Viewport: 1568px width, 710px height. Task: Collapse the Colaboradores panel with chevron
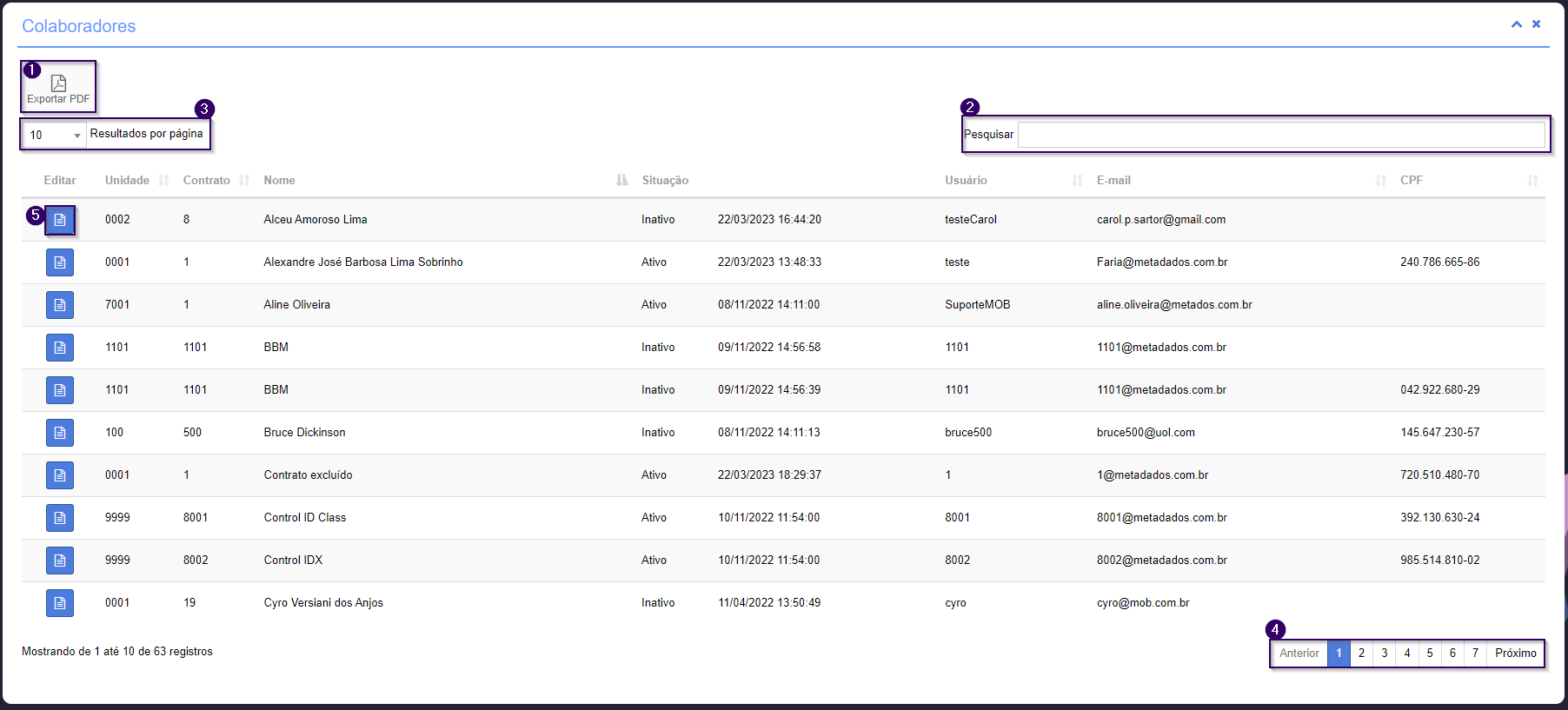[1516, 24]
